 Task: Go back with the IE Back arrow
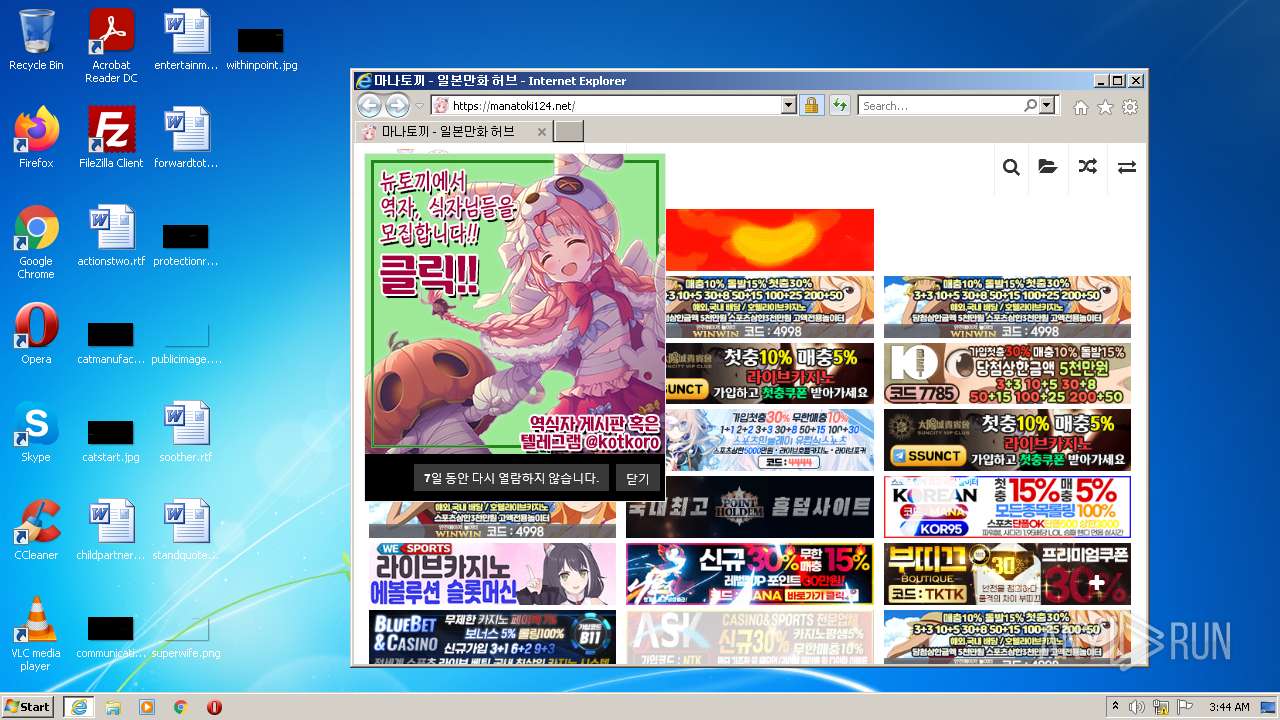(x=369, y=105)
